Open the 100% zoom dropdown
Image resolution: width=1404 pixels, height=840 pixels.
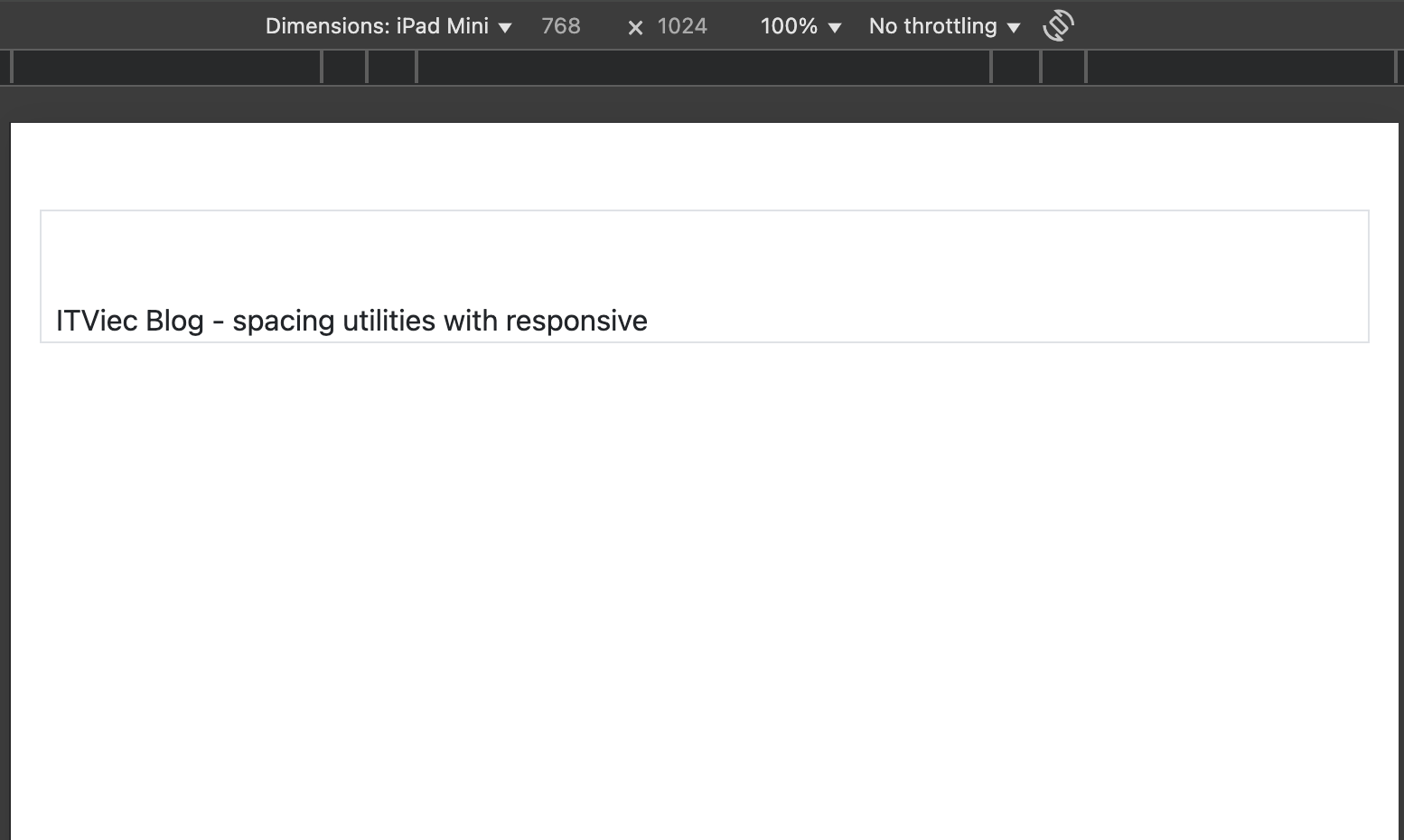[x=800, y=26]
